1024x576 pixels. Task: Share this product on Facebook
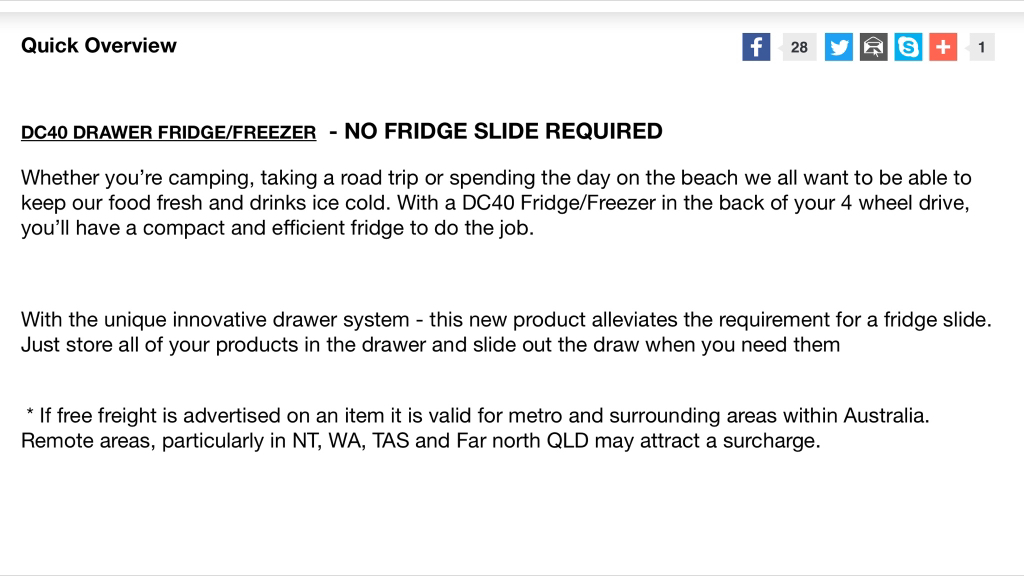tap(756, 47)
